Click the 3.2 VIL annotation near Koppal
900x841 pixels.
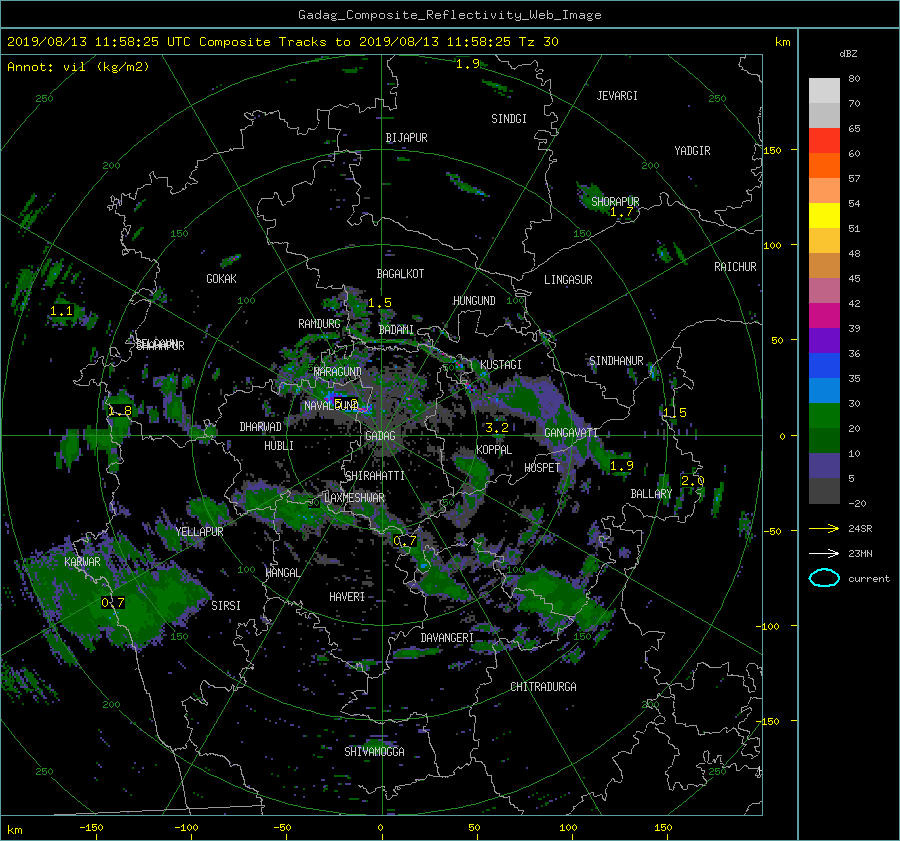pyautogui.click(x=496, y=428)
